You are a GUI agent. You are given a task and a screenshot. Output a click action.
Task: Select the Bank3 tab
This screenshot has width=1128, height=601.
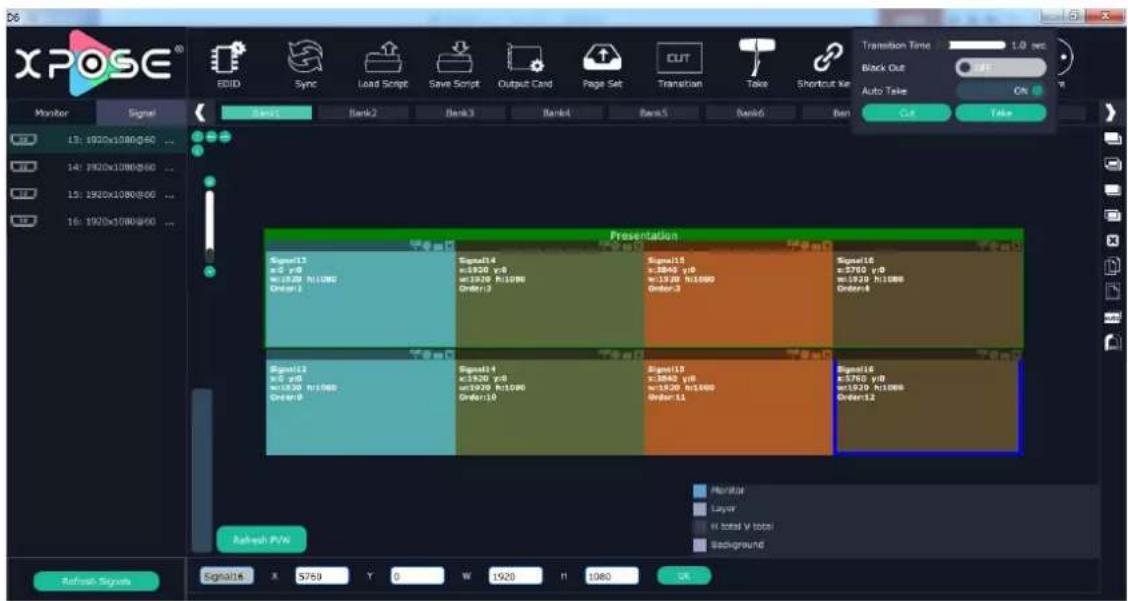click(x=460, y=113)
